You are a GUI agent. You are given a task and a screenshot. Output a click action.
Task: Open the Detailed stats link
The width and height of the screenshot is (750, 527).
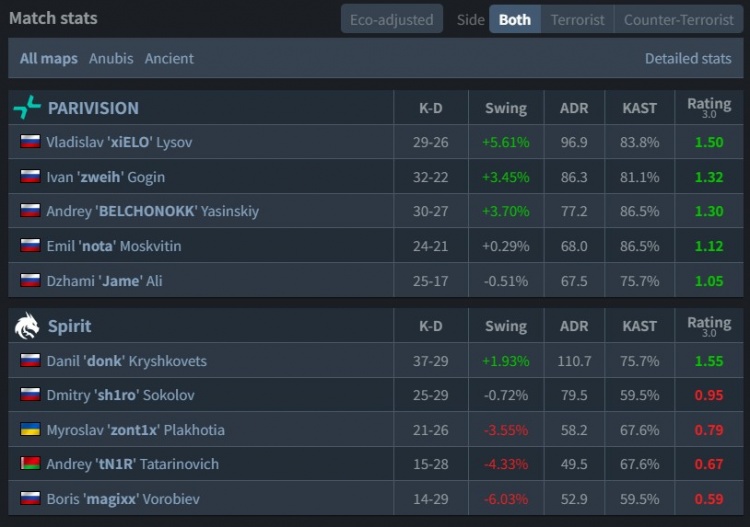click(688, 58)
